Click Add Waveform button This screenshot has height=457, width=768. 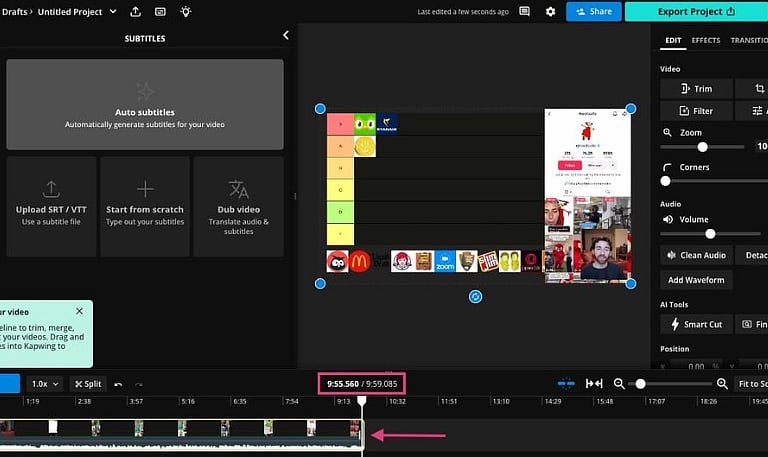(696, 280)
